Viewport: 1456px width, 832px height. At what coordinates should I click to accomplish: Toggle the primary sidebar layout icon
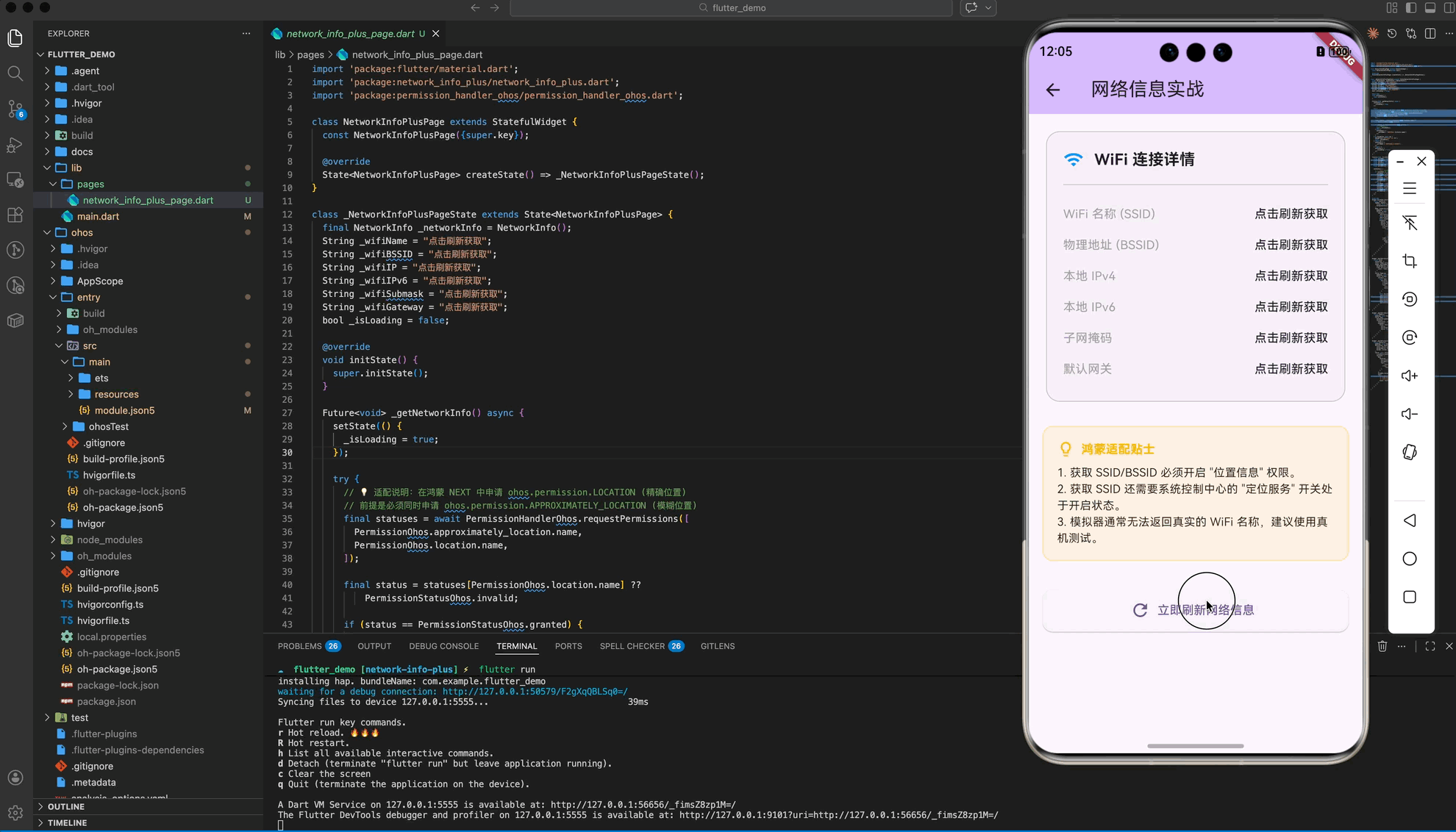coord(1410,8)
